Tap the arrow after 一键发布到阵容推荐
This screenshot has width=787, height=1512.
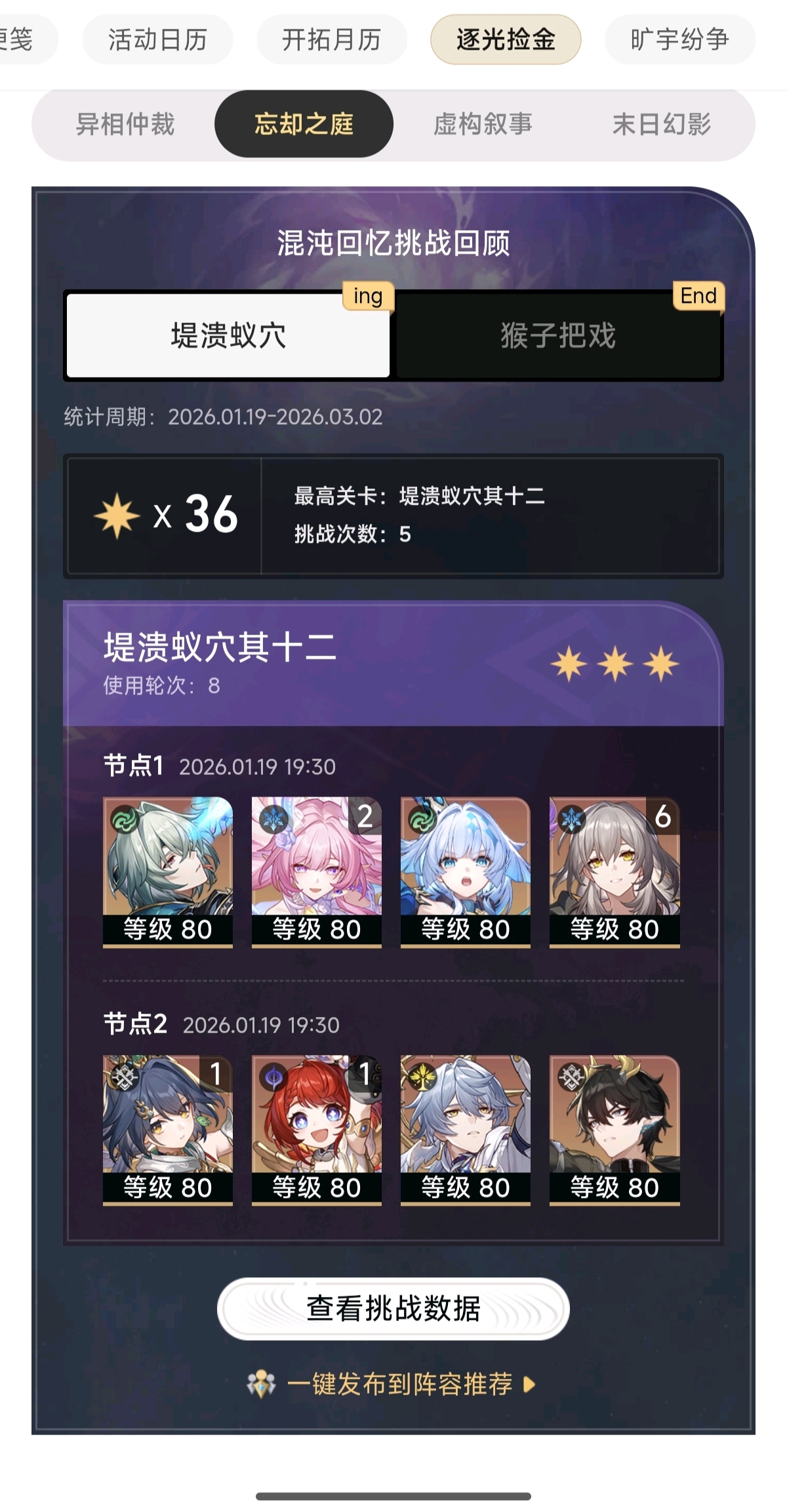point(529,1384)
